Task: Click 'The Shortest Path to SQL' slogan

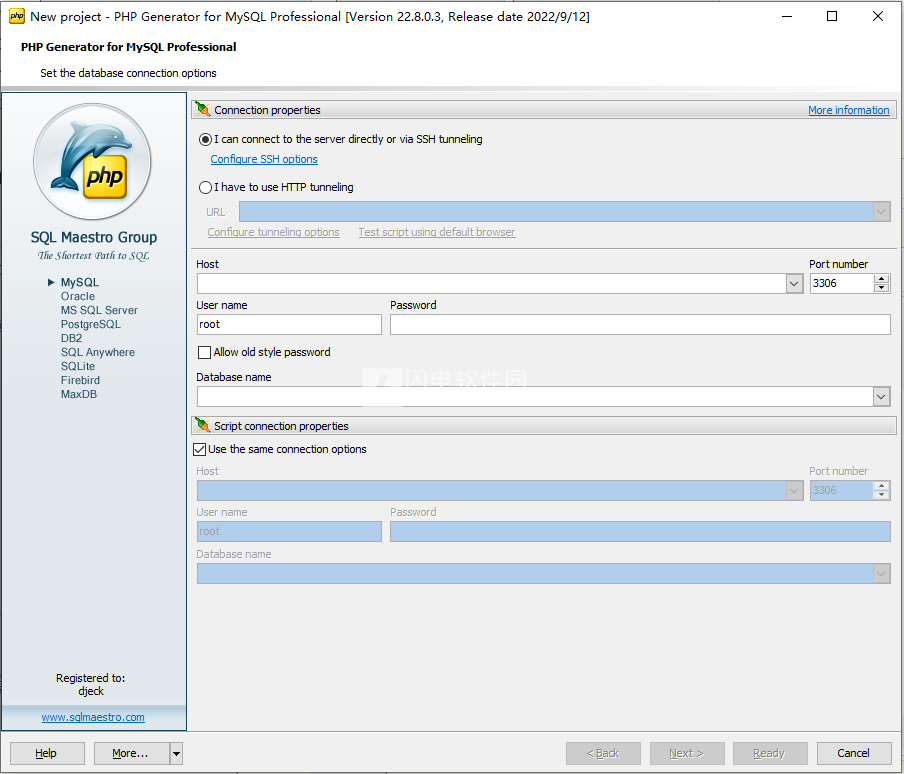Action: pyautogui.click(x=93, y=255)
